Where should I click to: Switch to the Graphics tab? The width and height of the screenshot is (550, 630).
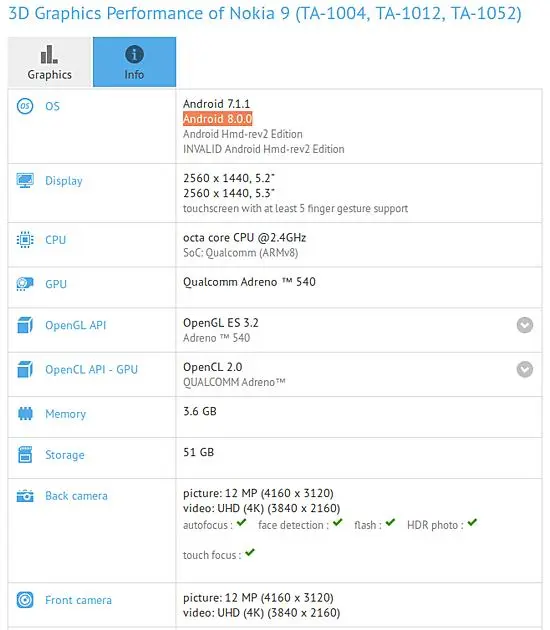pos(50,62)
